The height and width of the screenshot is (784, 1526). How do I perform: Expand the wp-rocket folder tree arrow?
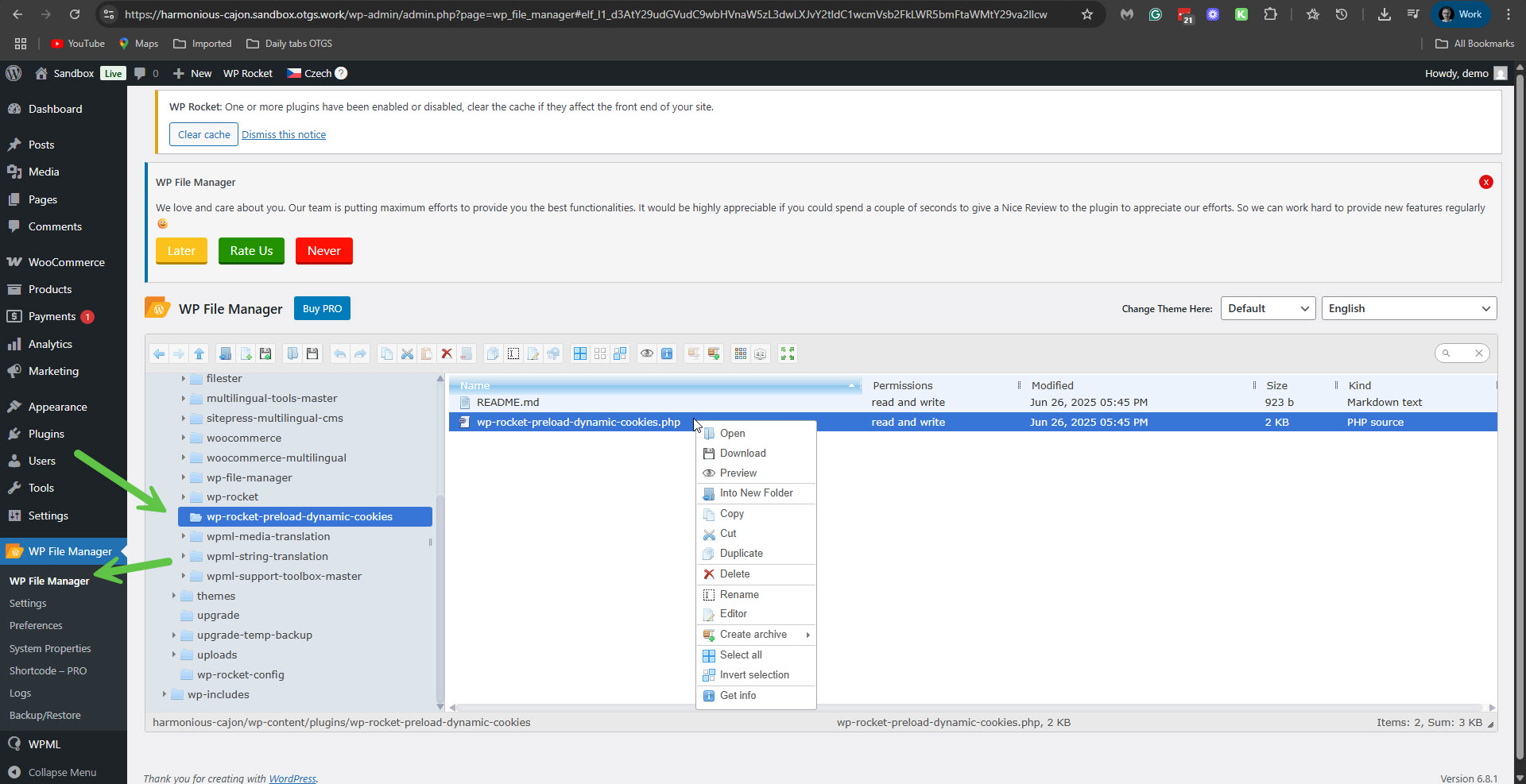[184, 497]
